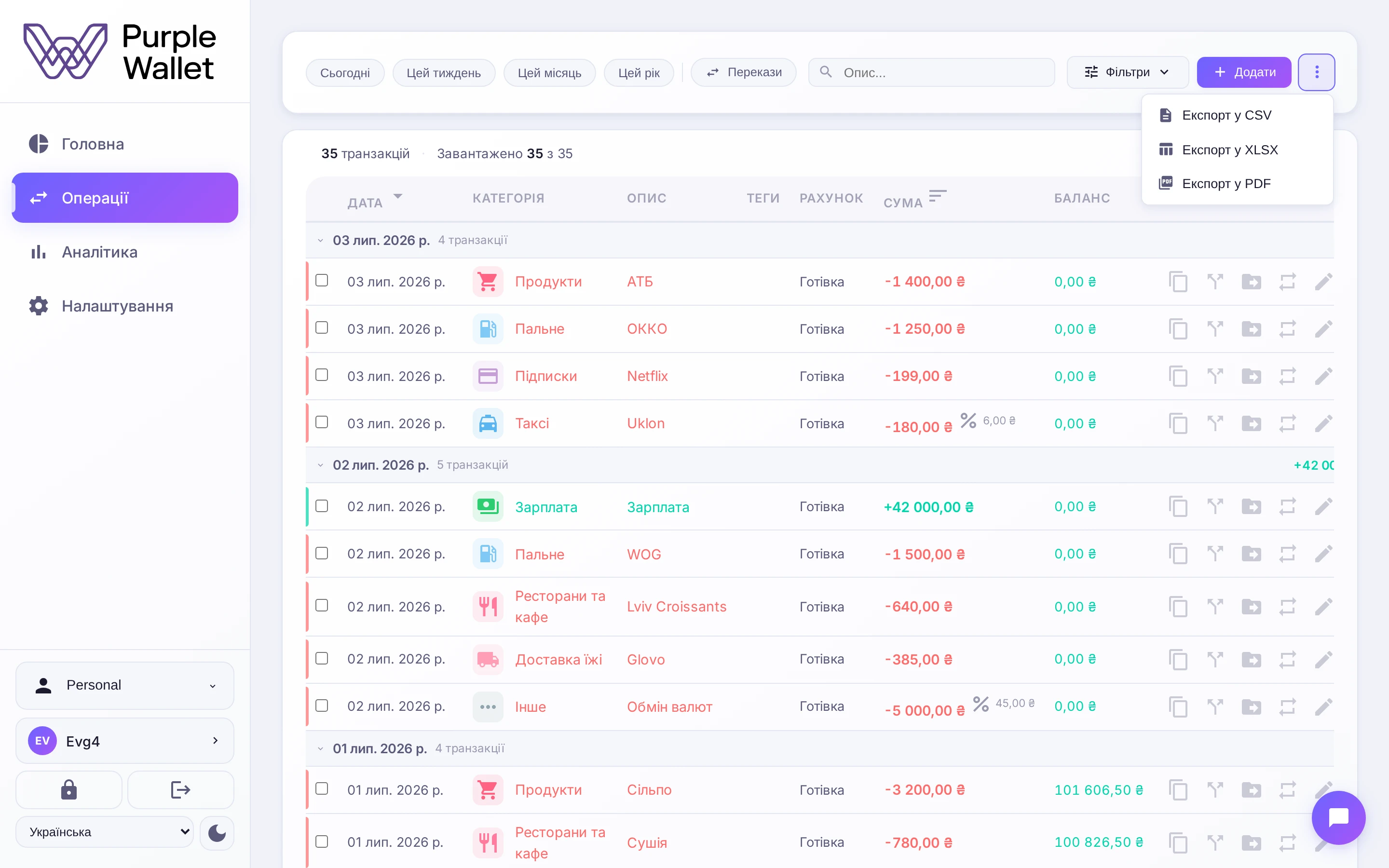Click the repeat icon on the Uklon row
1389x868 pixels.
click(x=1287, y=424)
